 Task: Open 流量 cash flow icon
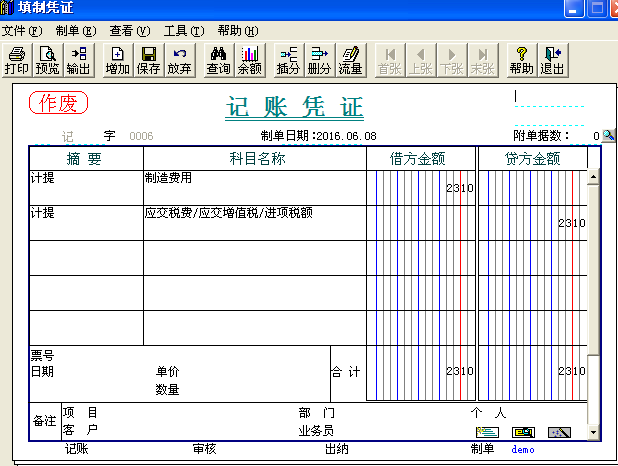(x=350, y=60)
